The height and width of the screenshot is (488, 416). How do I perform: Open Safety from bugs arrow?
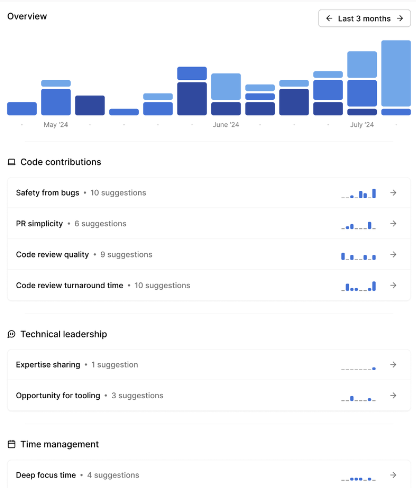pos(393,193)
